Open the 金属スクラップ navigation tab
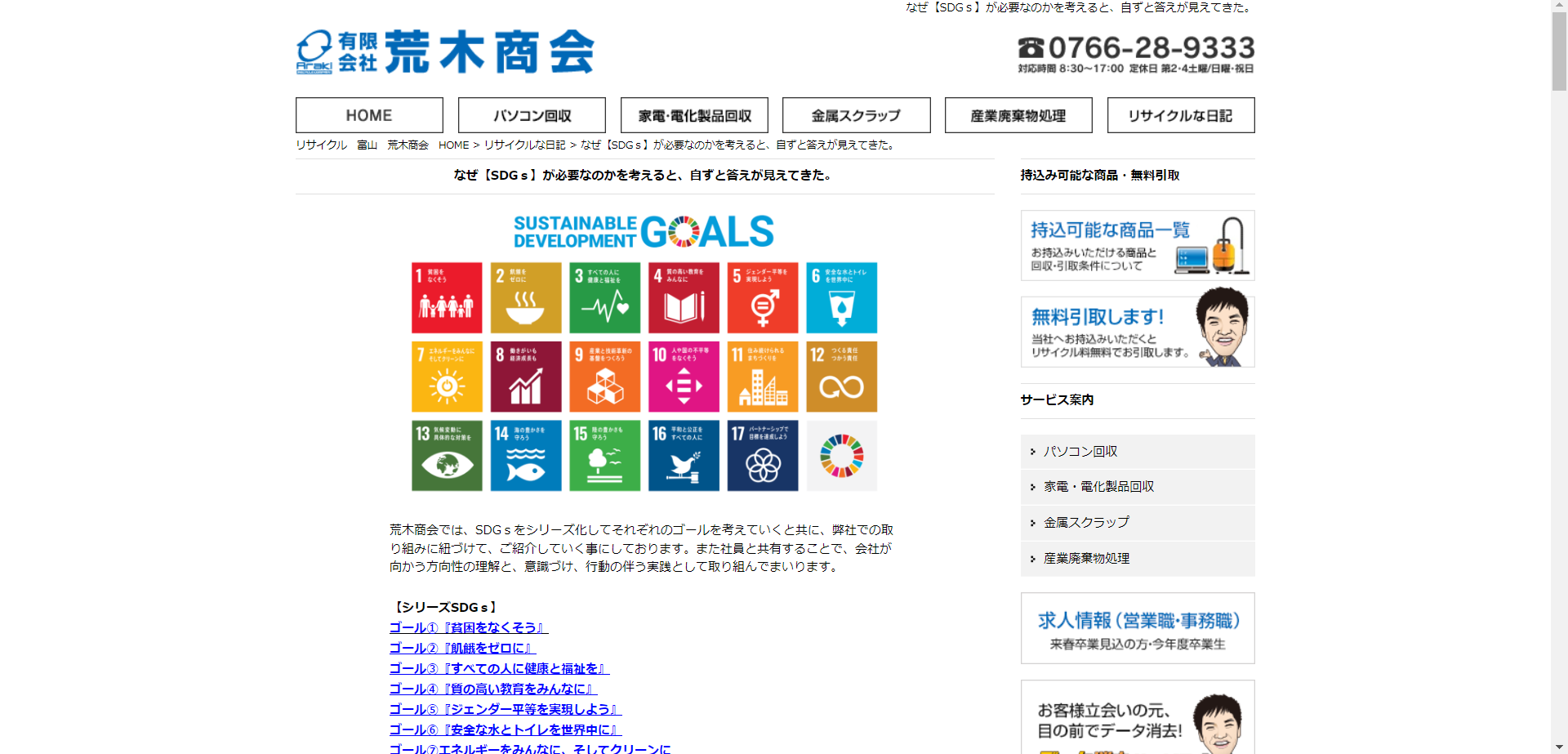Viewport: 1568px width, 754px height. pyautogui.click(x=856, y=115)
